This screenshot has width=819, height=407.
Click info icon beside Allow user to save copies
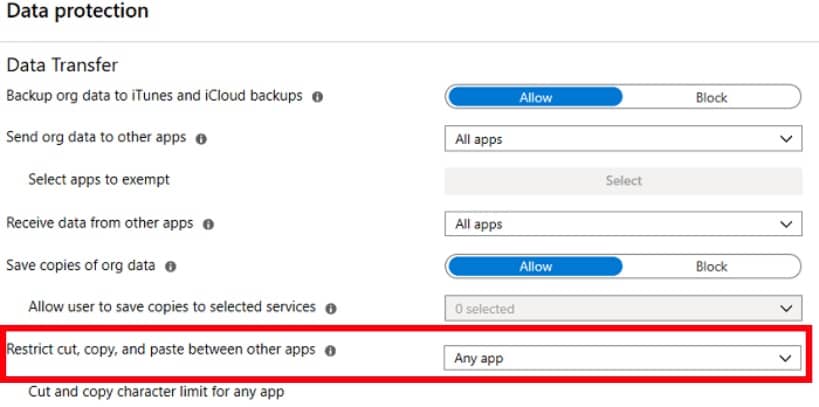331,309
